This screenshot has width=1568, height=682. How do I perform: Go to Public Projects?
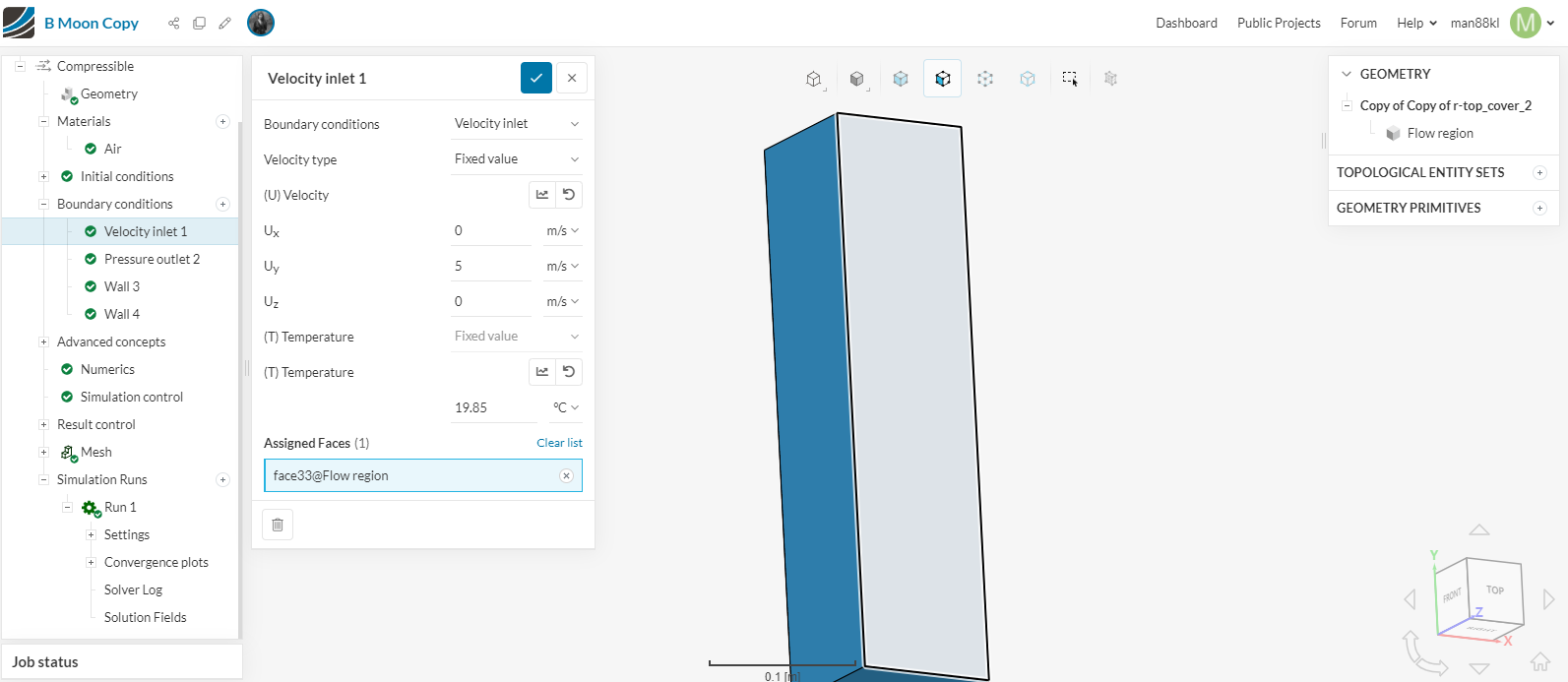tap(1279, 23)
